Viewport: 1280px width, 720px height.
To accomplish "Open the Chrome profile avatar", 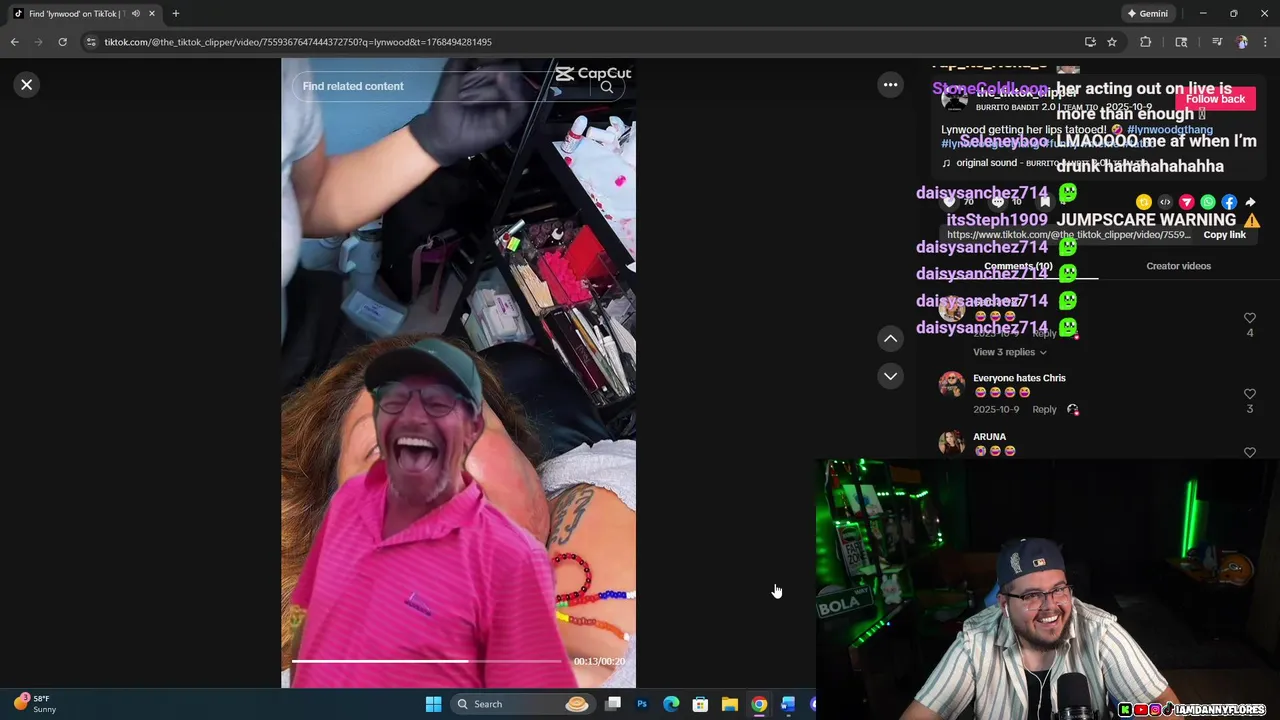I will 1242,42.
